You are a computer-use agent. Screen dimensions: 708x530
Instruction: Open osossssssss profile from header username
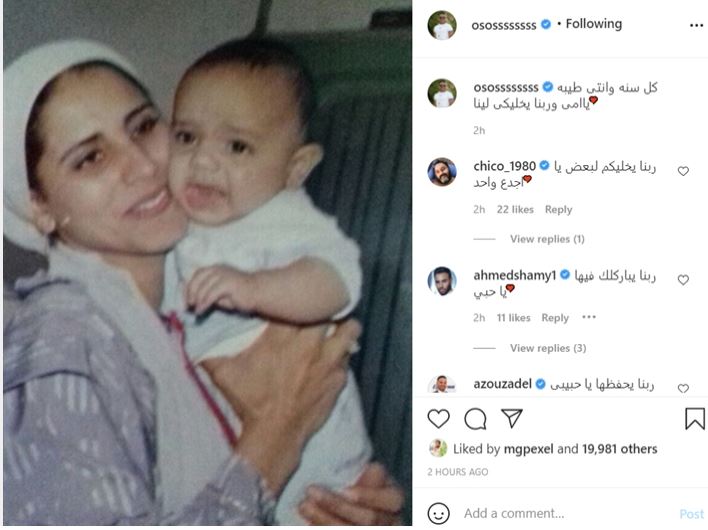click(x=503, y=25)
